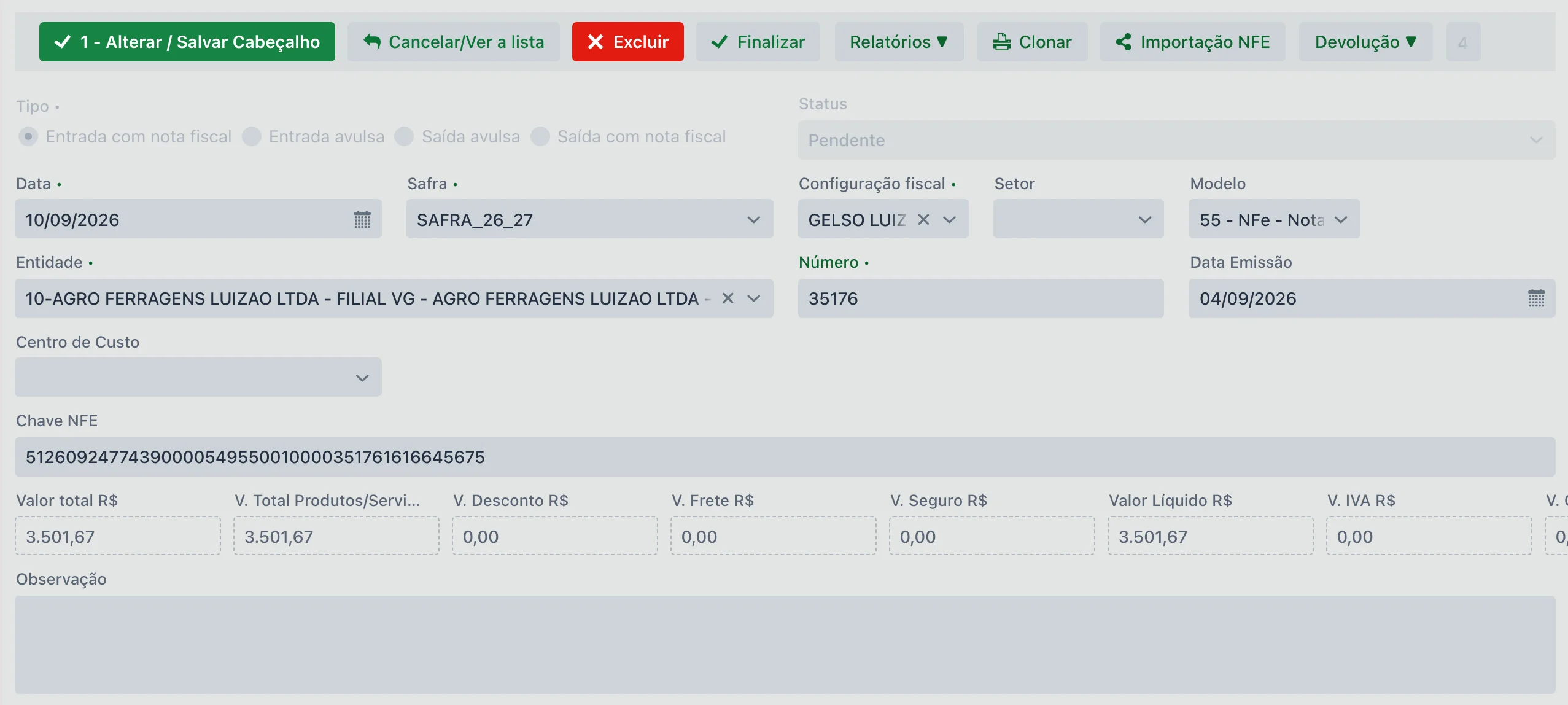Clear Configuração fiscal value GELSO LUIZ

click(923, 219)
